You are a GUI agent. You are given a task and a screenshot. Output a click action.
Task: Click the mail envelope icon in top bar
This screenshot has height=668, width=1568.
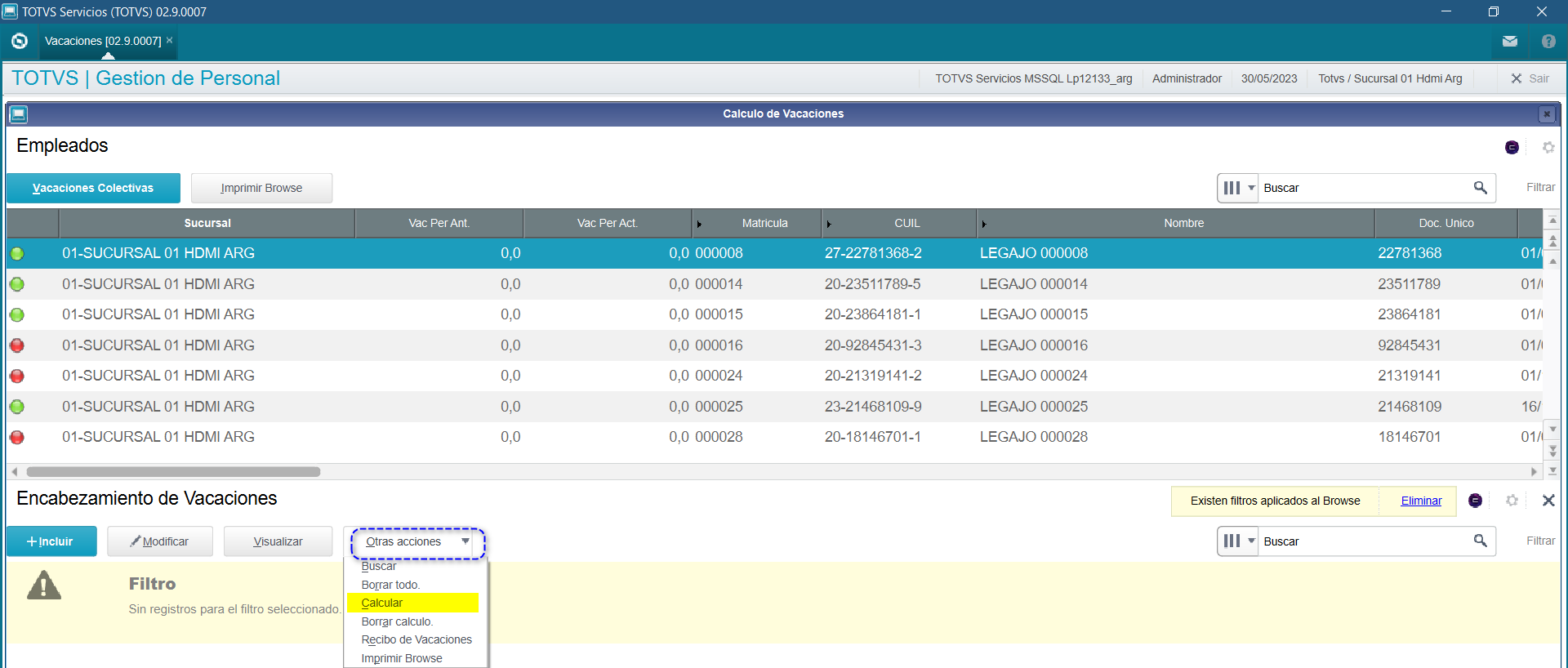point(1509,41)
